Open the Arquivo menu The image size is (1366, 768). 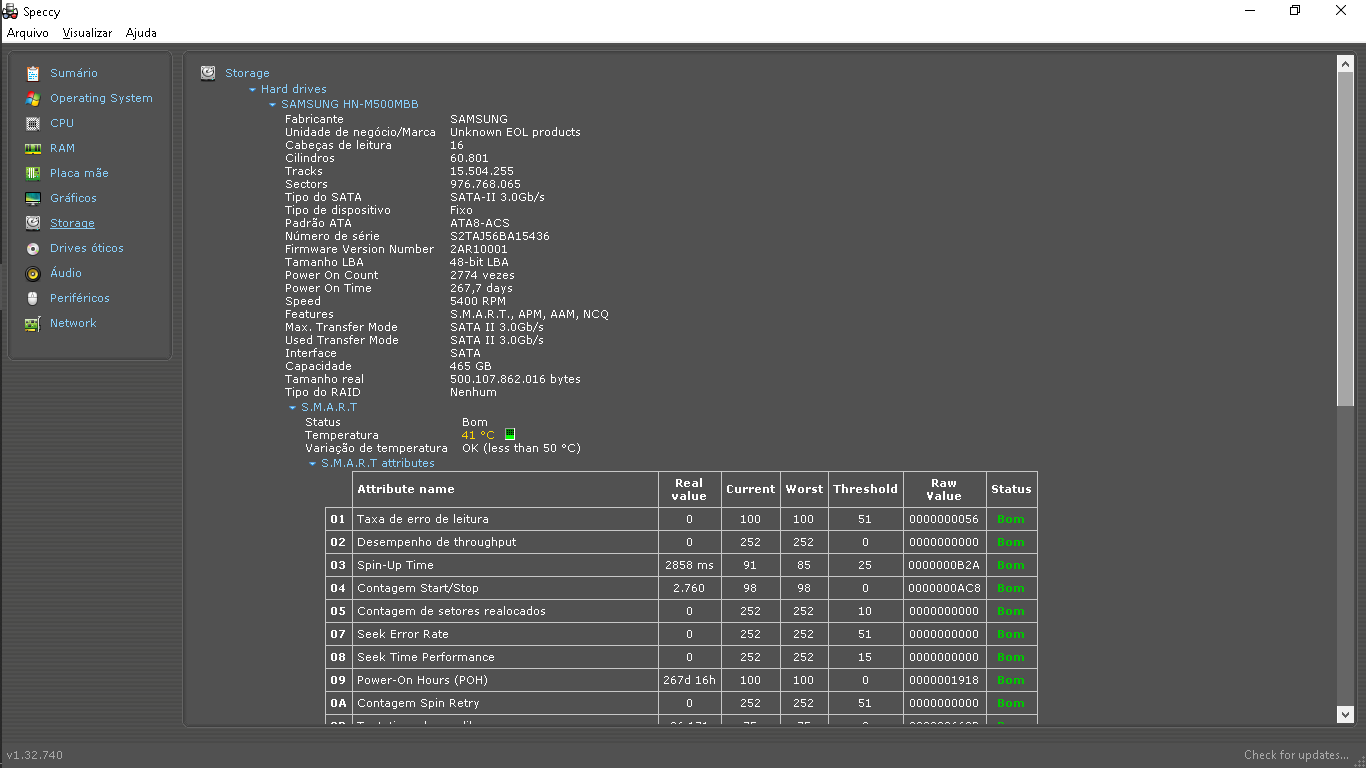28,33
